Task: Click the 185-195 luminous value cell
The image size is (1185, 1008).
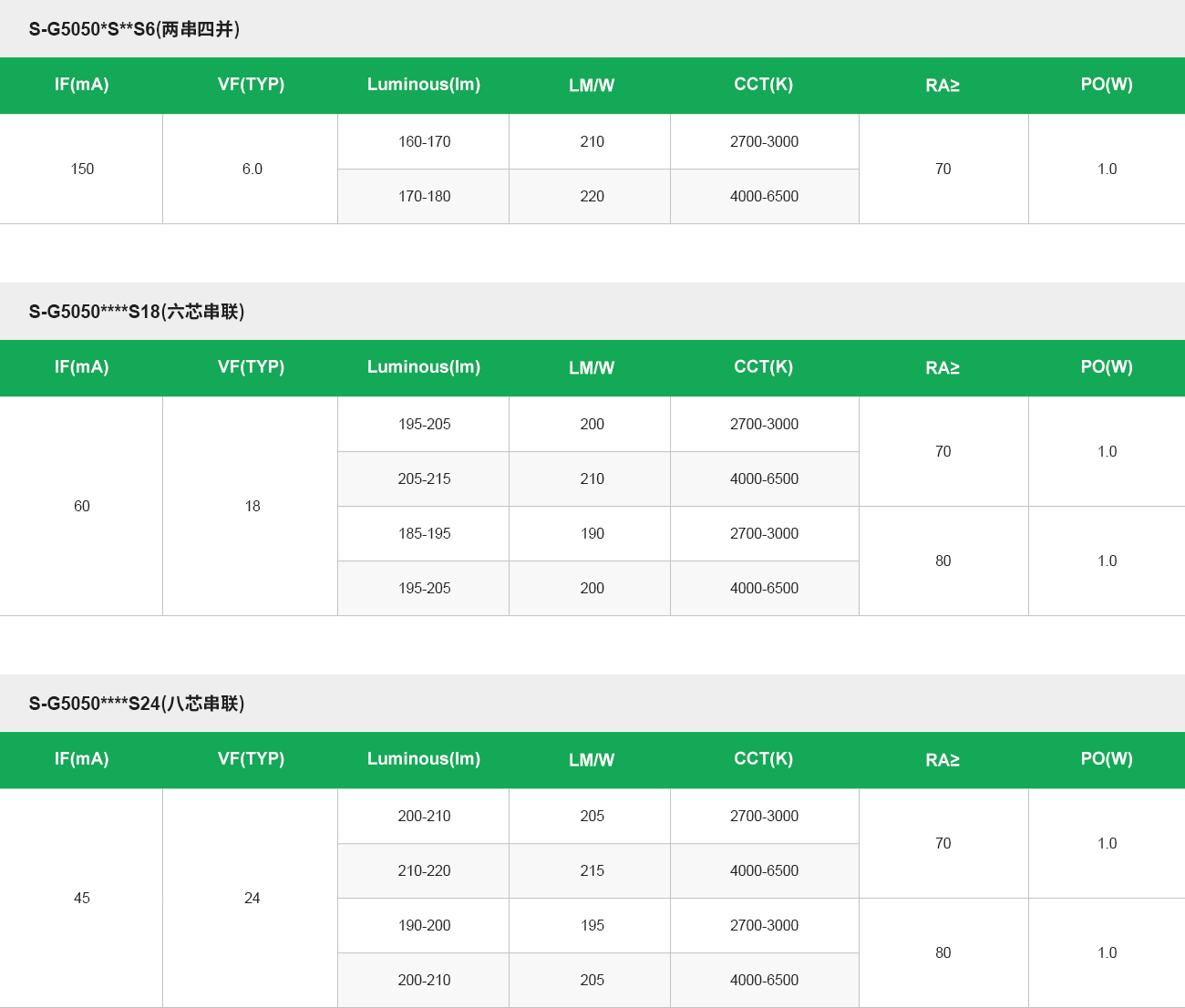Action: [424, 533]
